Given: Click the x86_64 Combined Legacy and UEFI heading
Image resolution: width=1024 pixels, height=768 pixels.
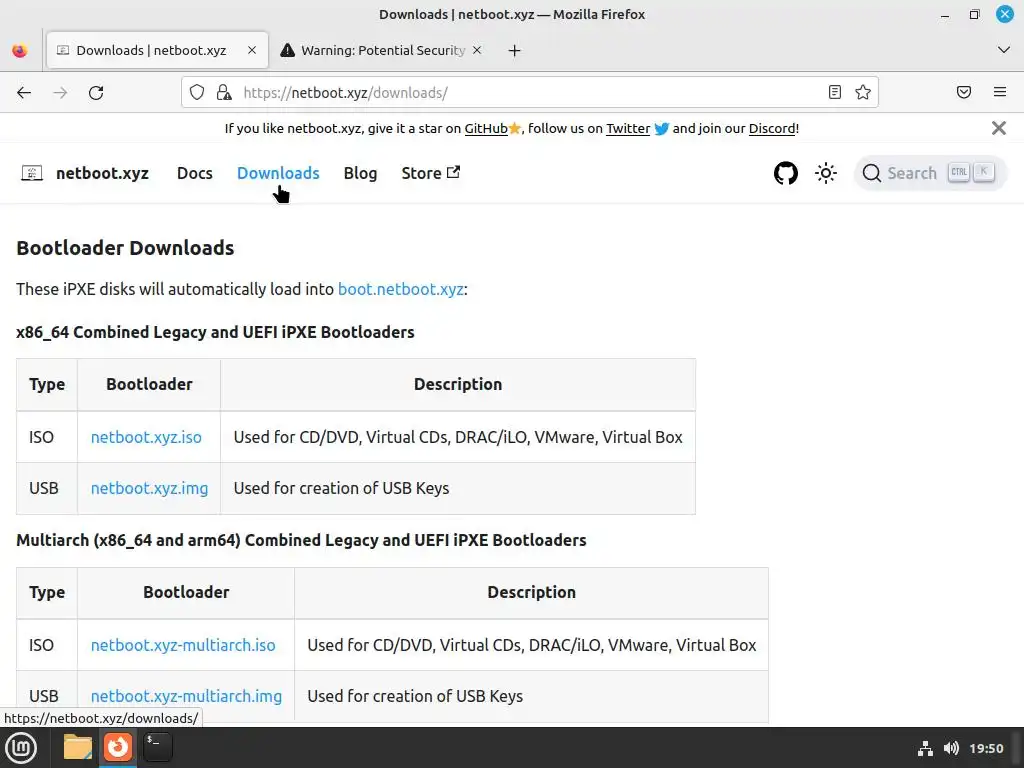Looking at the screenshot, I should [x=216, y=332].
